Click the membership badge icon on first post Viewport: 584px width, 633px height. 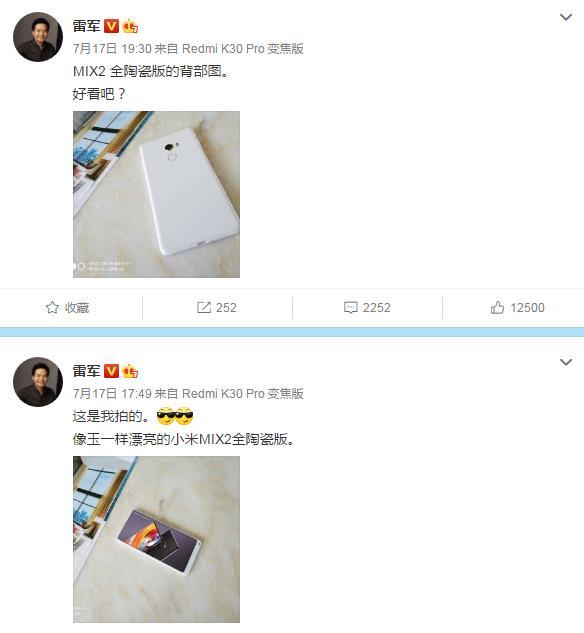point(130,26)
